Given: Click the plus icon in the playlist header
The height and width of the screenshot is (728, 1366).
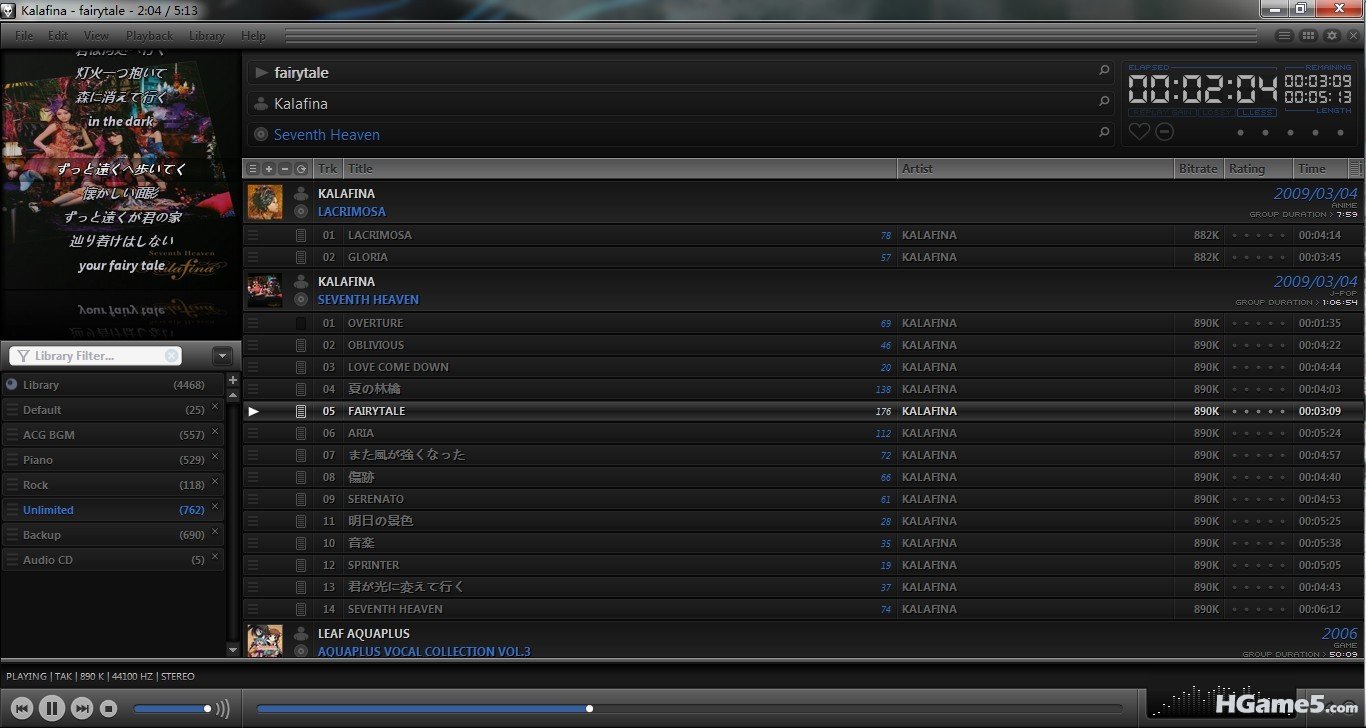Looking at the screenshot, I should (269, 169).
